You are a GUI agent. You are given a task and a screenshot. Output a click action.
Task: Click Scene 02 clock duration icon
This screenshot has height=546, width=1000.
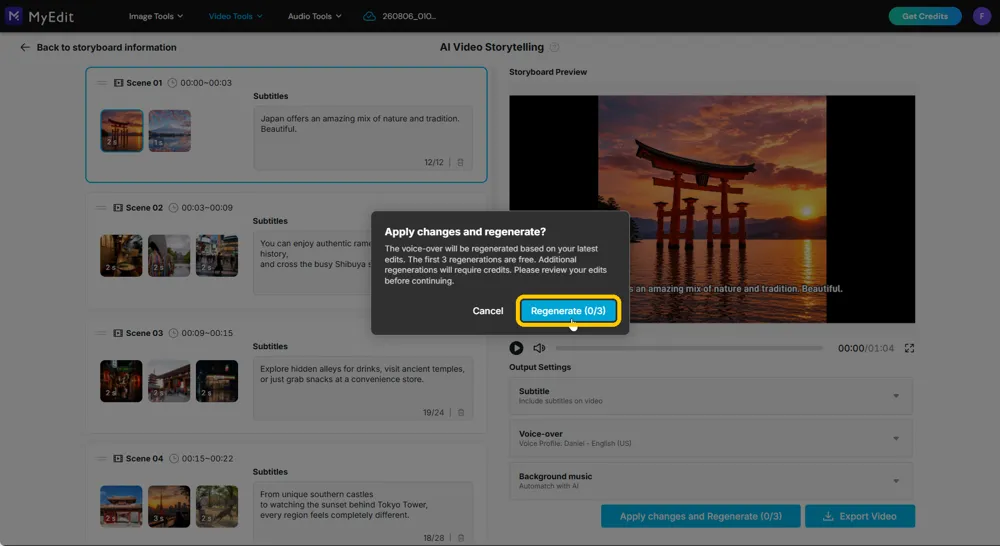pos(173,208)
